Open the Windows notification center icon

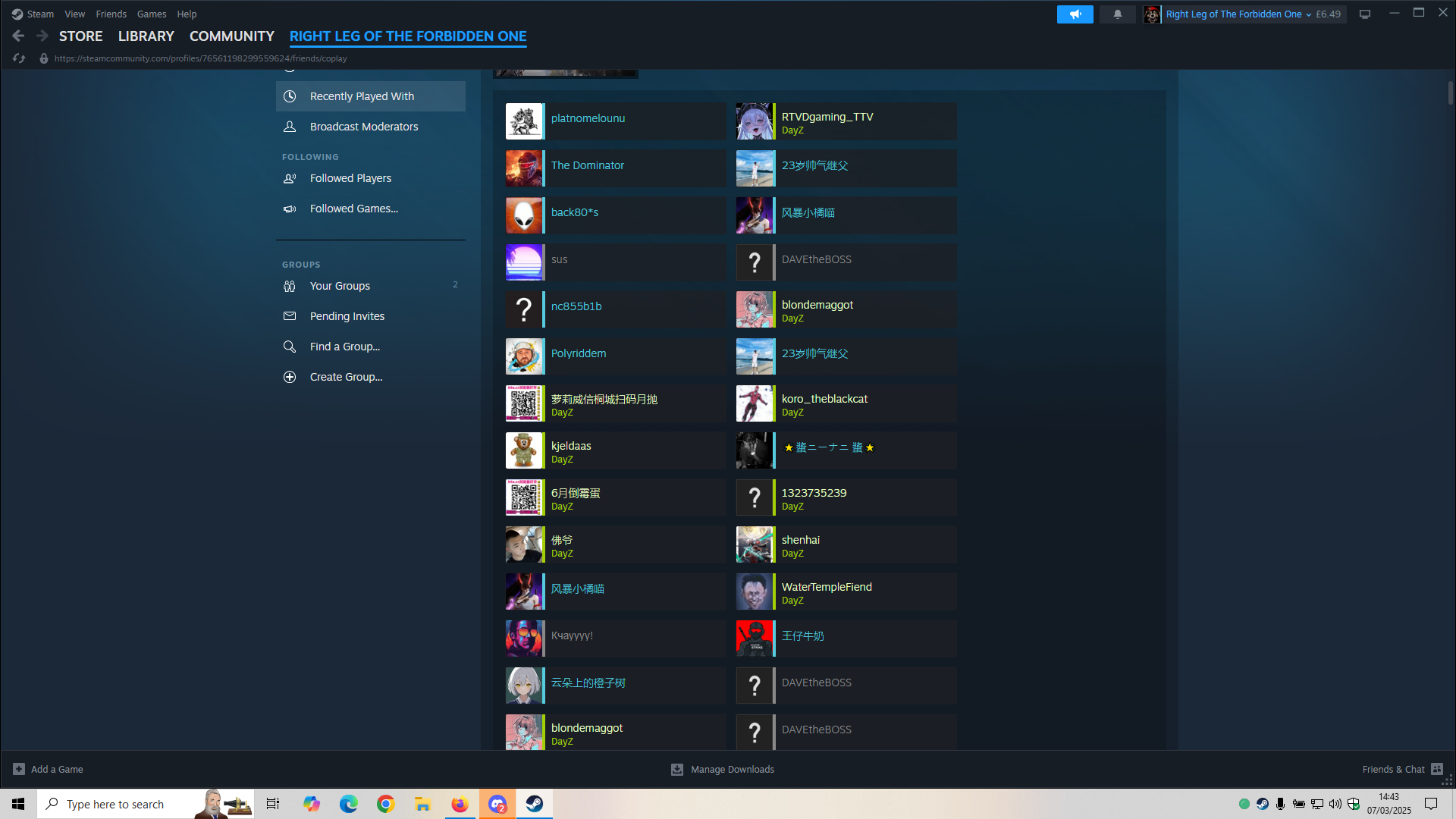pyautogui.click(x=1431, y=804)
